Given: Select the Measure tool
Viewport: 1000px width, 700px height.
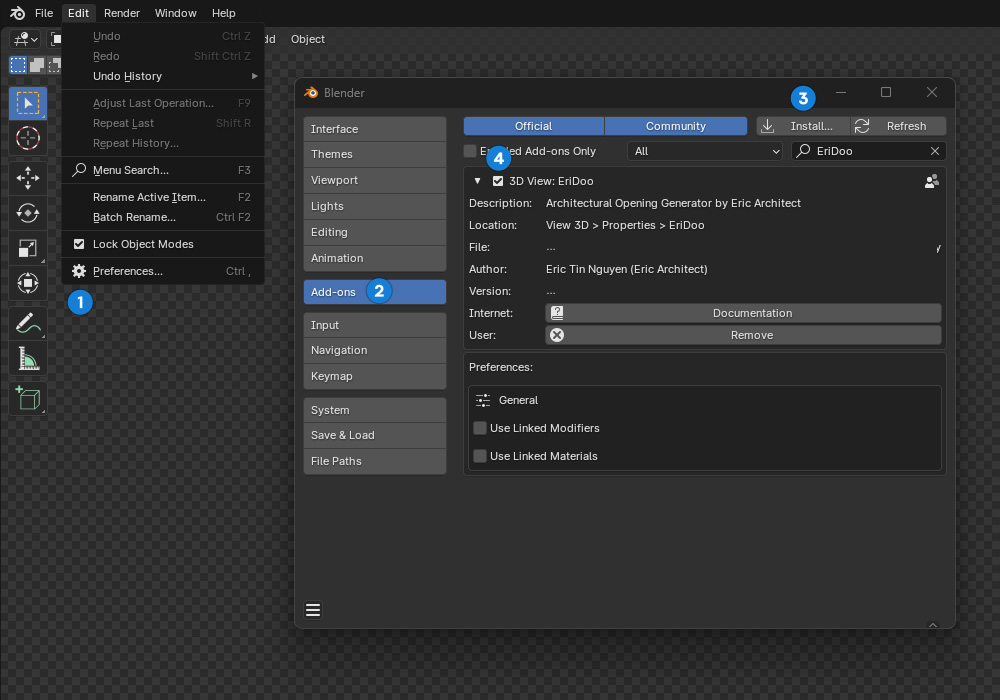Looking at the screenshot, I should coord(28,358).
